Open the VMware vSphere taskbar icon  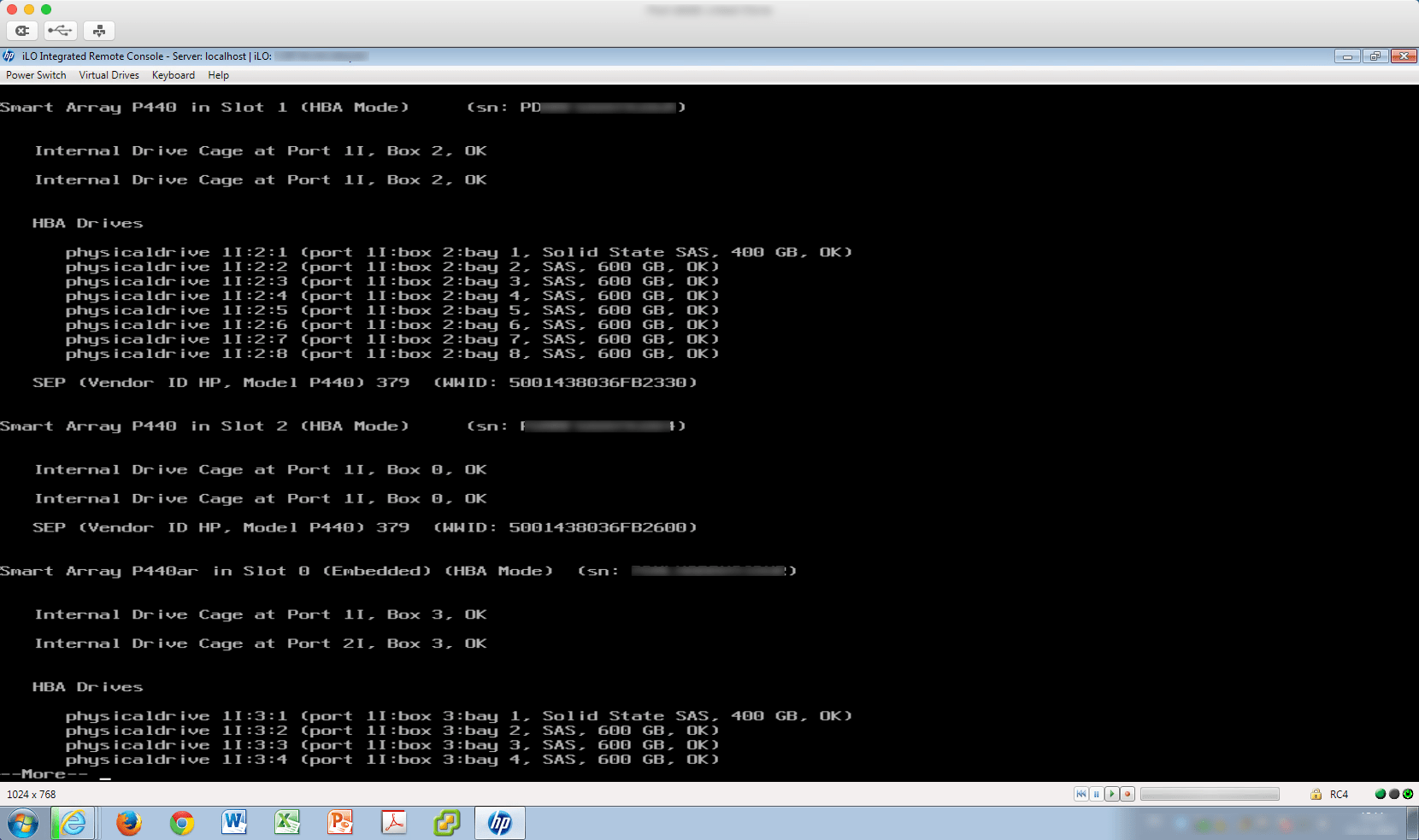(447, 823)
